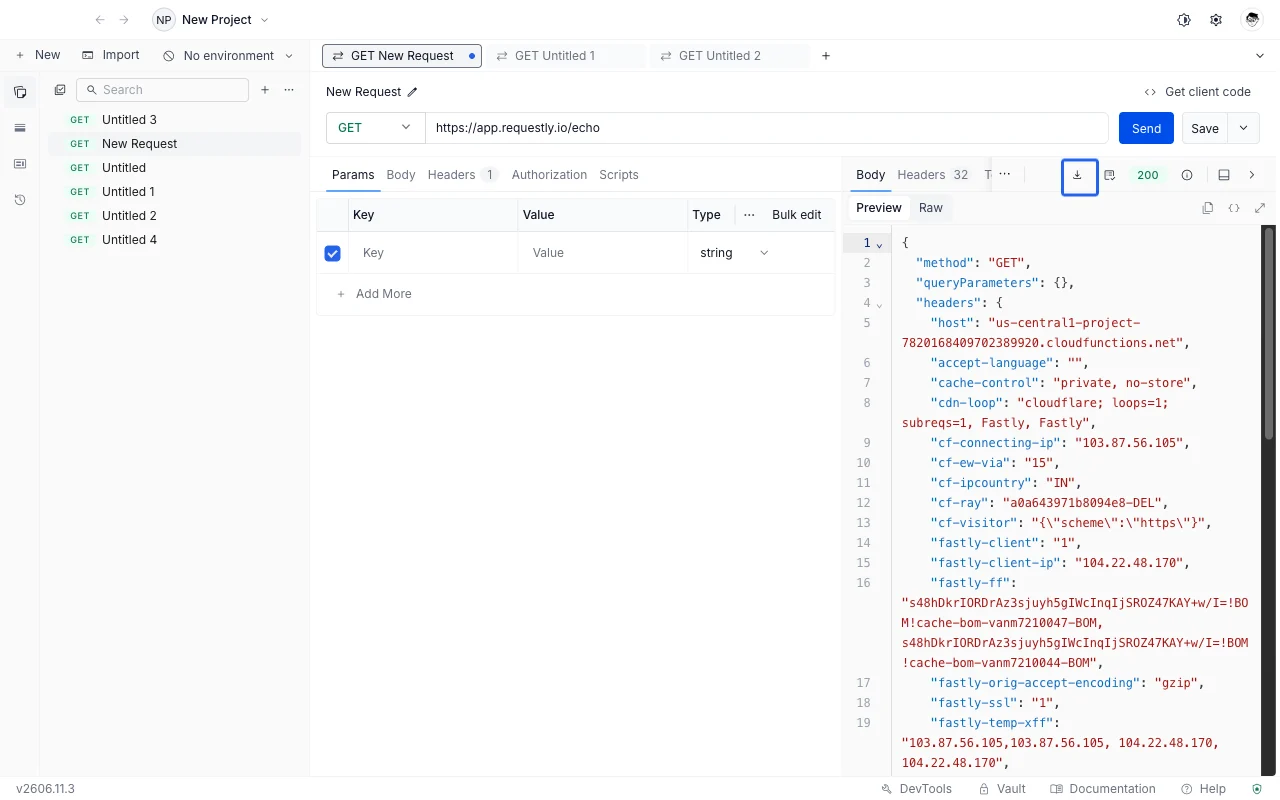This screenshot has width=1280, height=800.
Task: Open the History sidebar icon
Action: click(x=20, y=200)
